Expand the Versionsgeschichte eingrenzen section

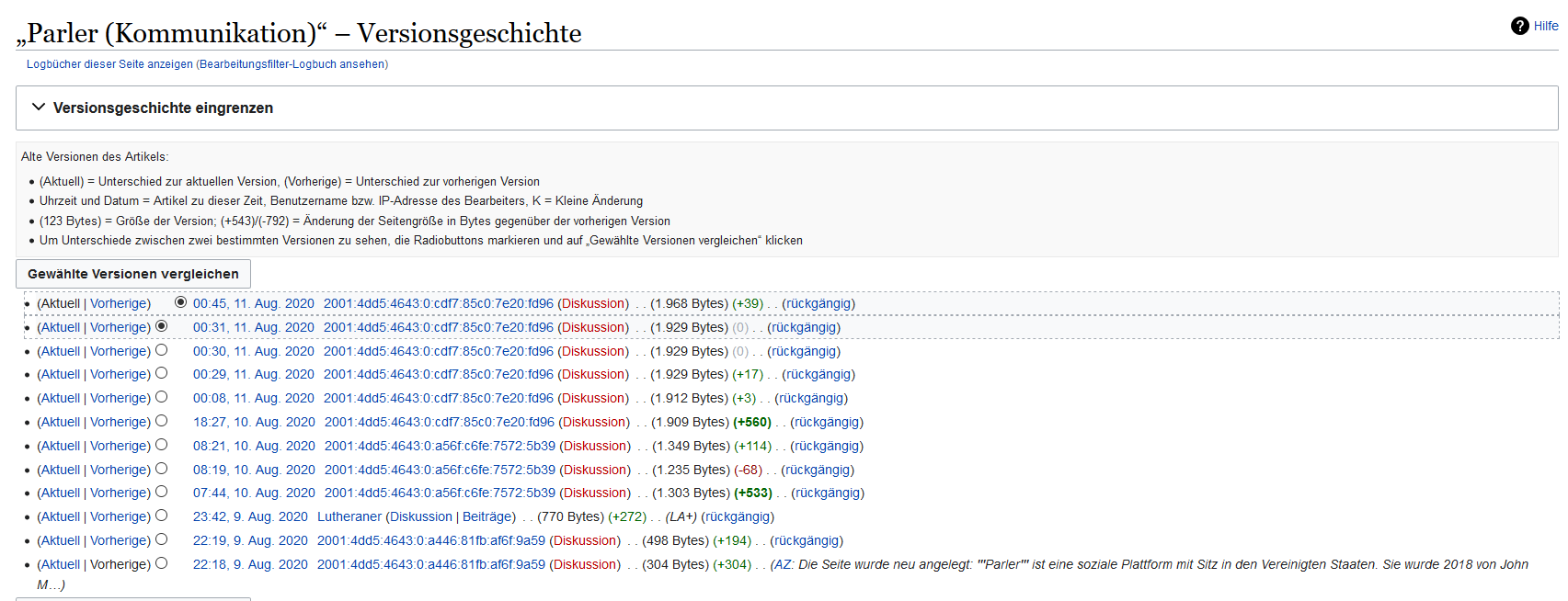[786, 108]
